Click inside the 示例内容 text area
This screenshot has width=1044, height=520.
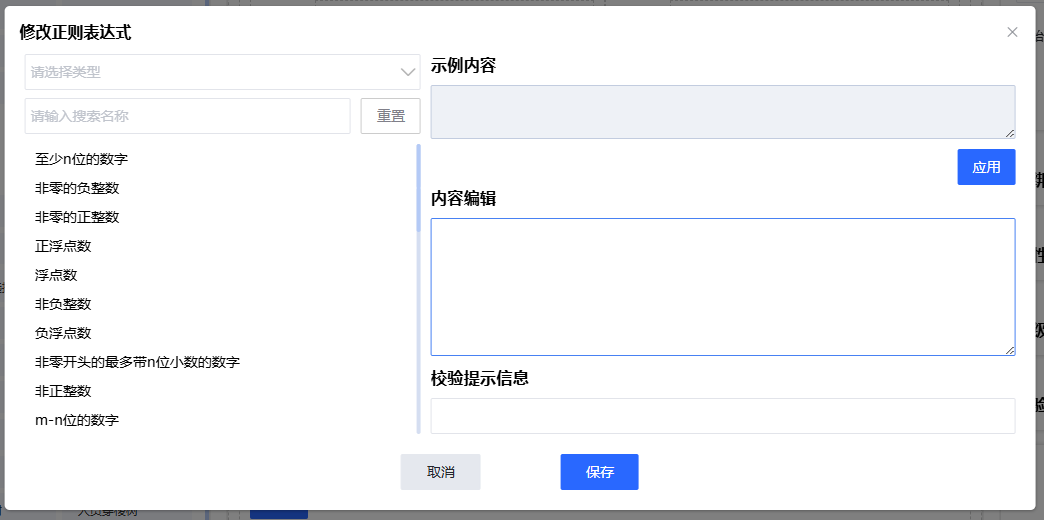pyautogui.click(x=722, y=111)
